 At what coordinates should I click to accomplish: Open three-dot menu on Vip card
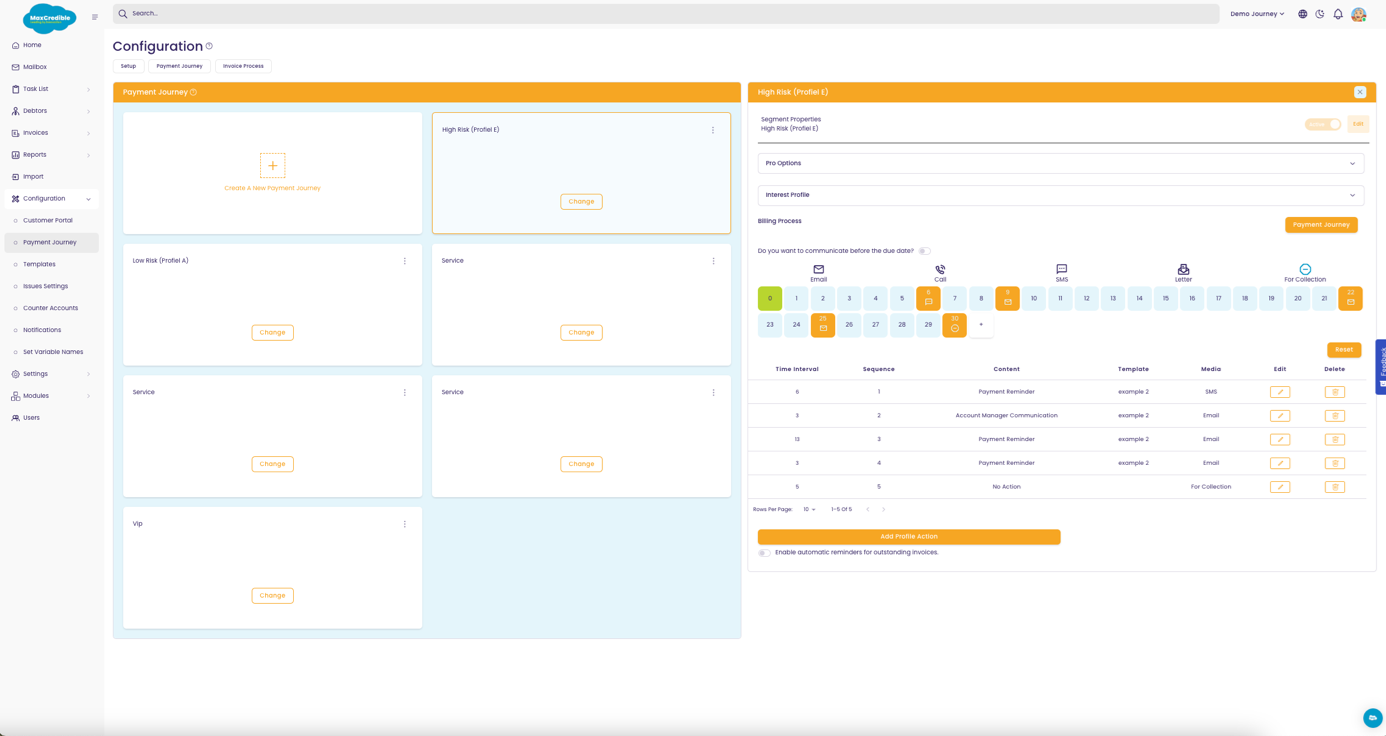(x=405, y=524)
